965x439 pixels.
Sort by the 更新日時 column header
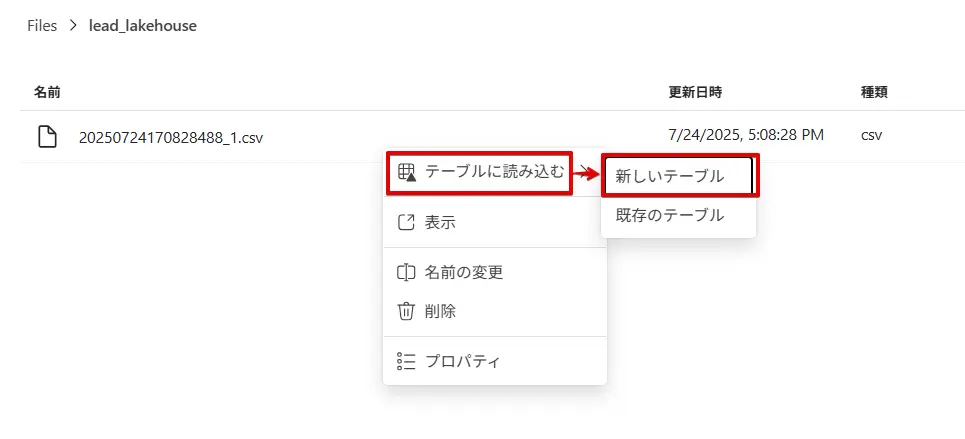(x=695, y=92)
